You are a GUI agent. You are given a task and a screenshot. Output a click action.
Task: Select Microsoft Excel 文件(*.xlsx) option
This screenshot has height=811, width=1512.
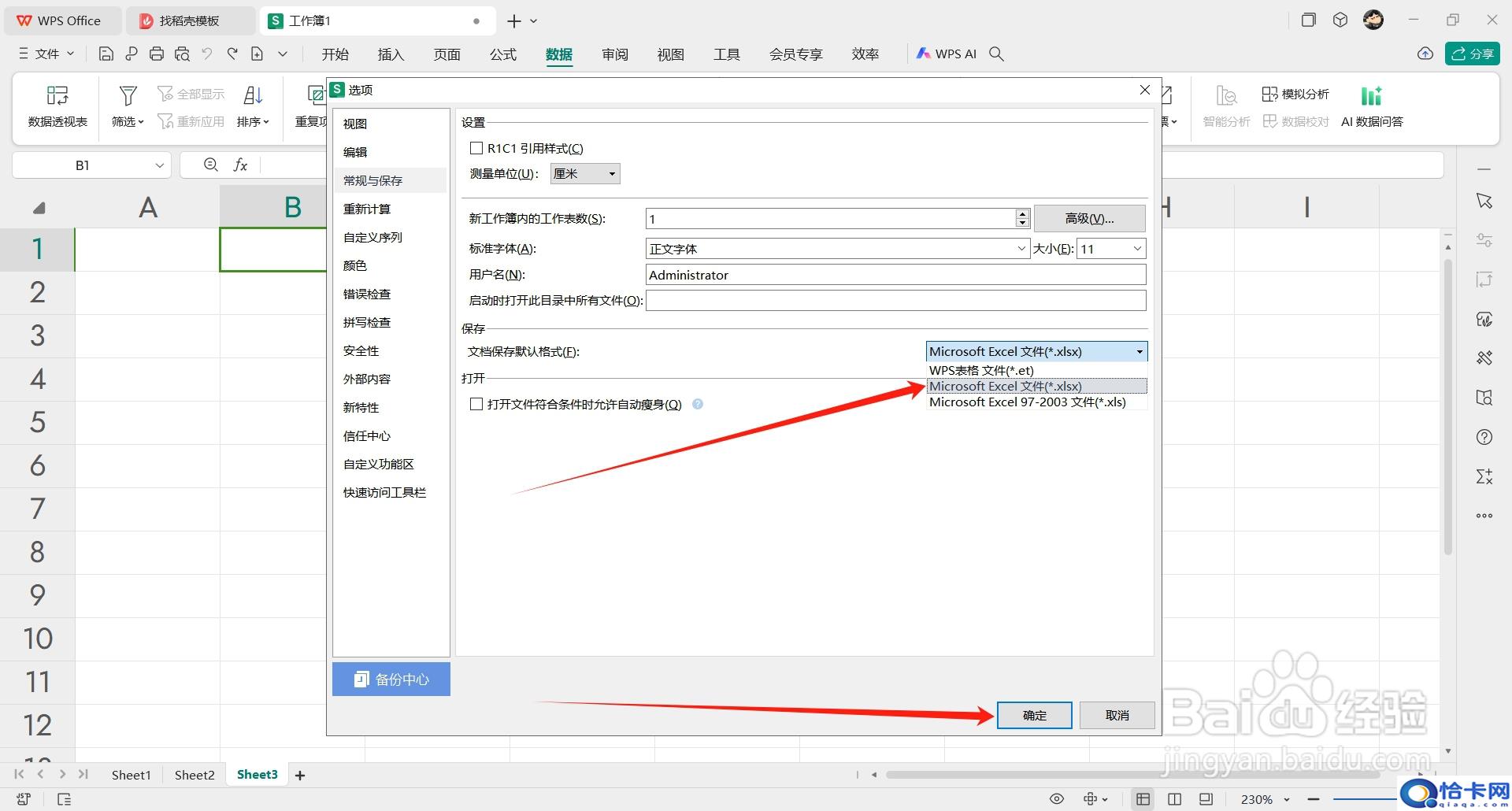(x=1036, y=386)
